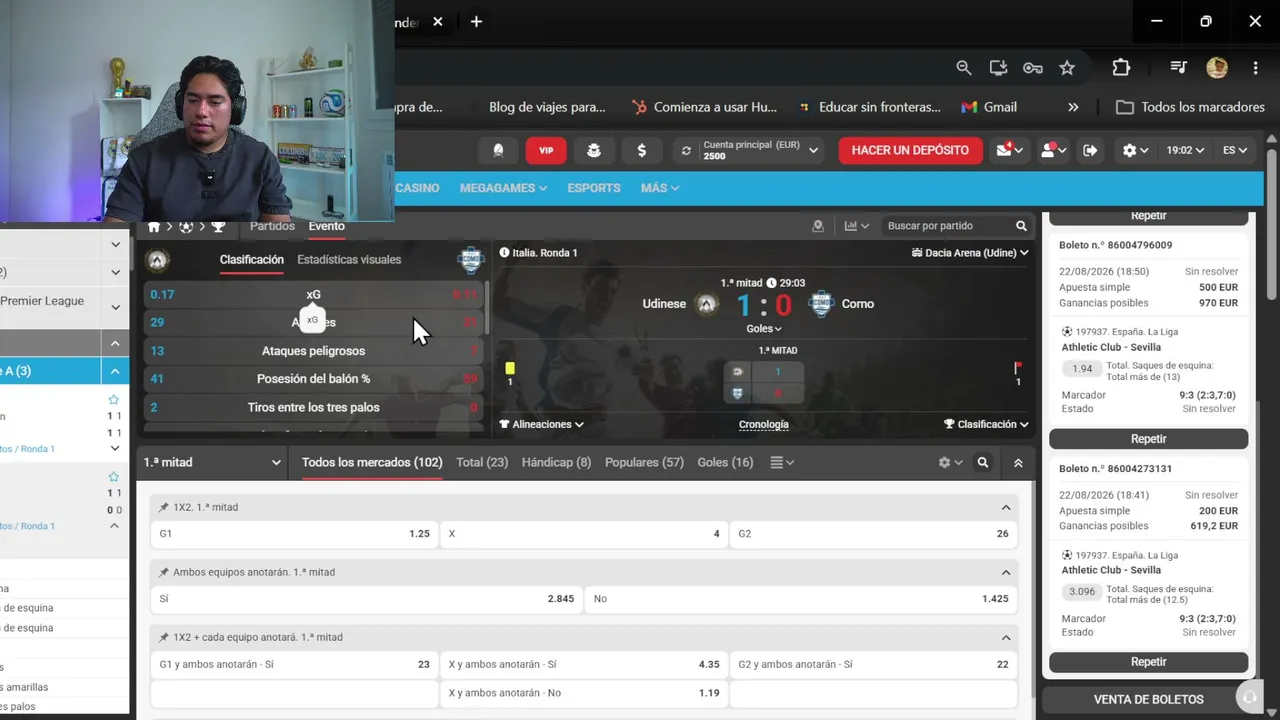Switch to the Partidos tab
Viewport: 1280px width, 720px height.
click(x=272, y=226)
